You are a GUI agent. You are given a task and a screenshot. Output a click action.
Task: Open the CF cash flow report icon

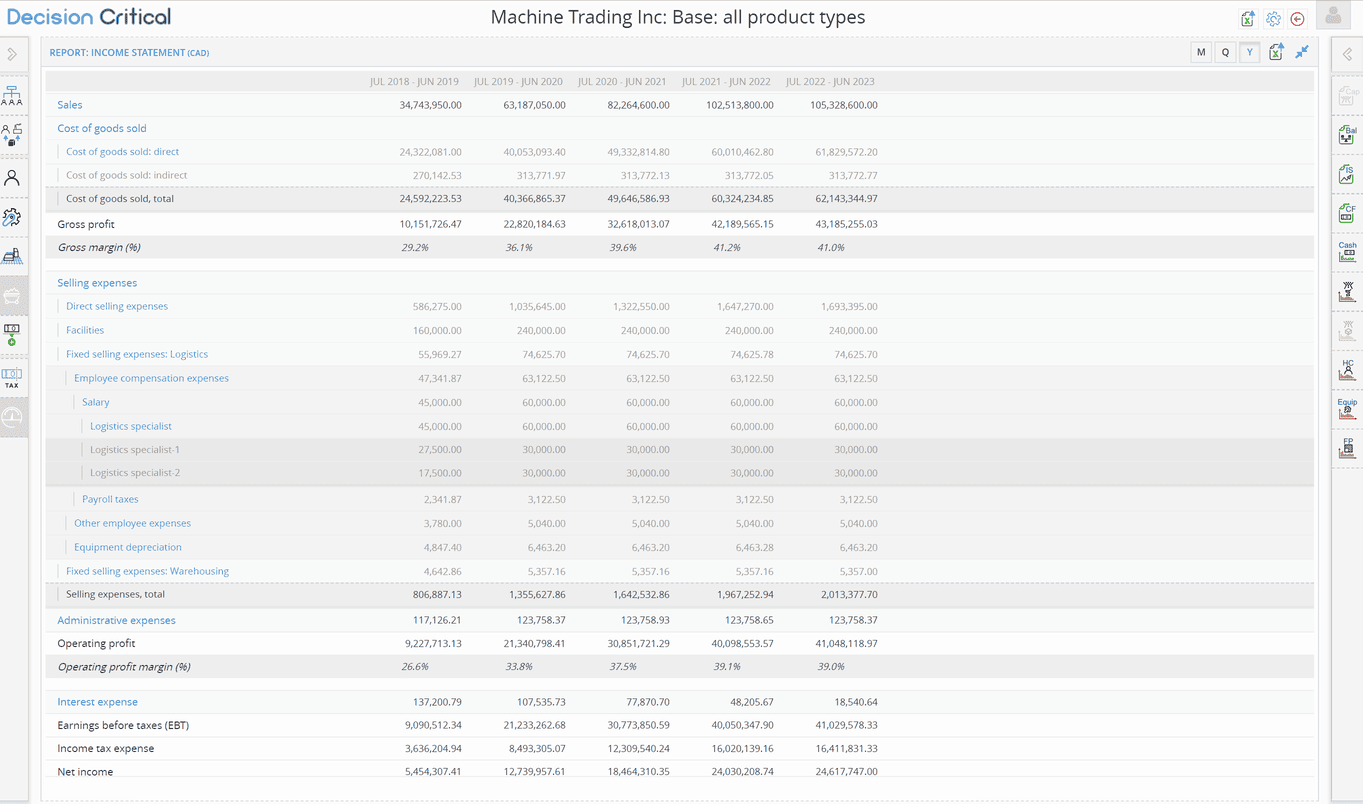pyautogui.click(x=1347, y=212)
